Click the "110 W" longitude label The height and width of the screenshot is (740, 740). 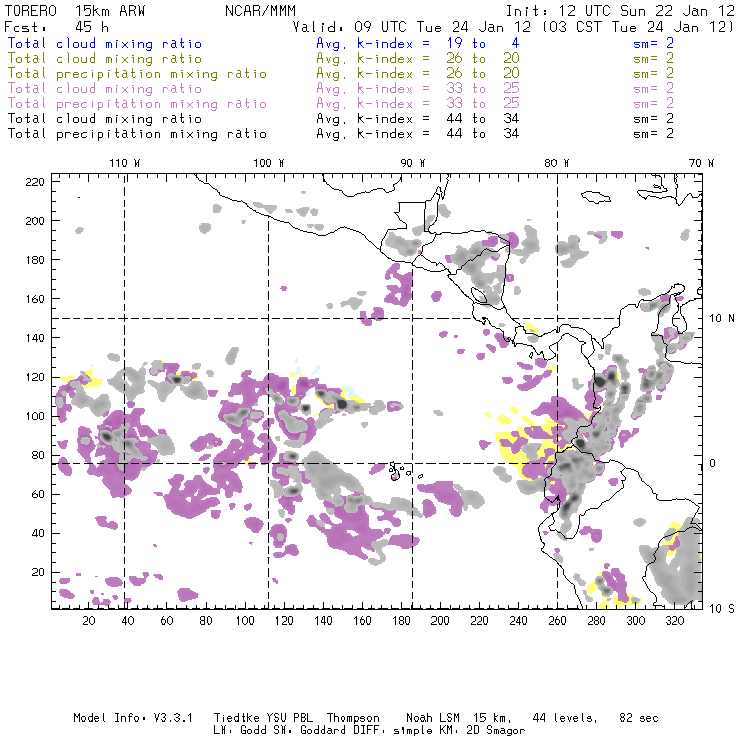[125, 163]
